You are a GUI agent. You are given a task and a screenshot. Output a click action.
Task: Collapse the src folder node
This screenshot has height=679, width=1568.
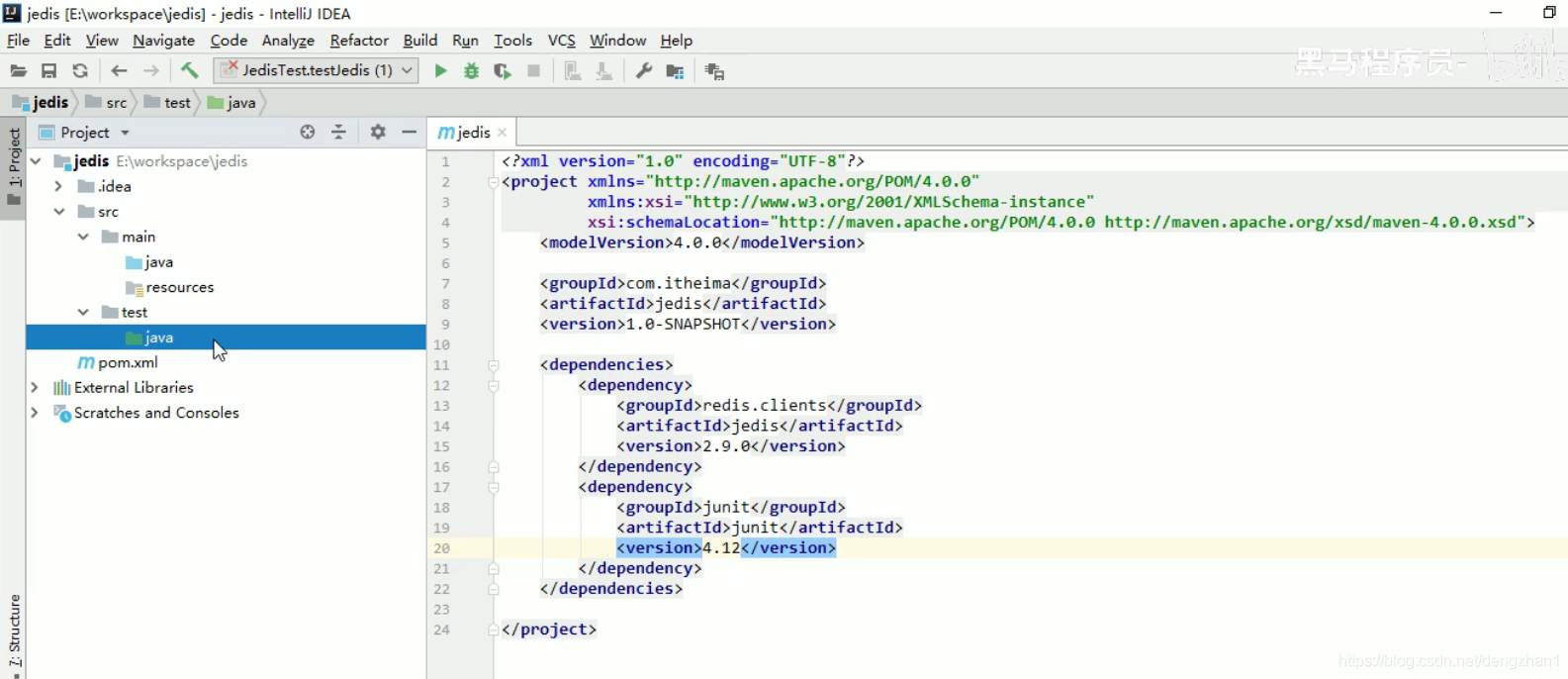click(x=59, y=212)
